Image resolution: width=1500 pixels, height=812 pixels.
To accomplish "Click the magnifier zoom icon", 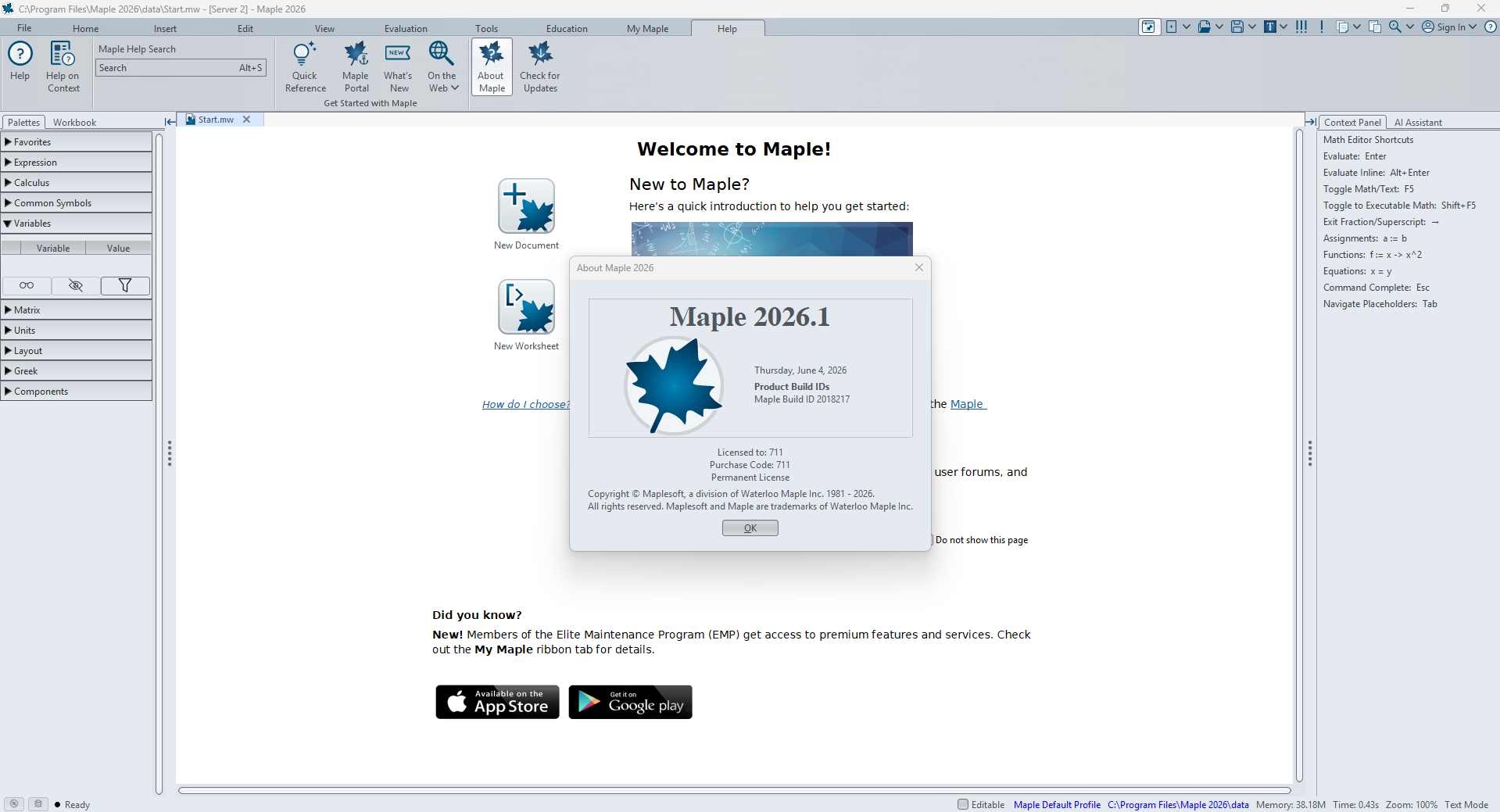I will pyautogui.click(x=1395, y=27).
